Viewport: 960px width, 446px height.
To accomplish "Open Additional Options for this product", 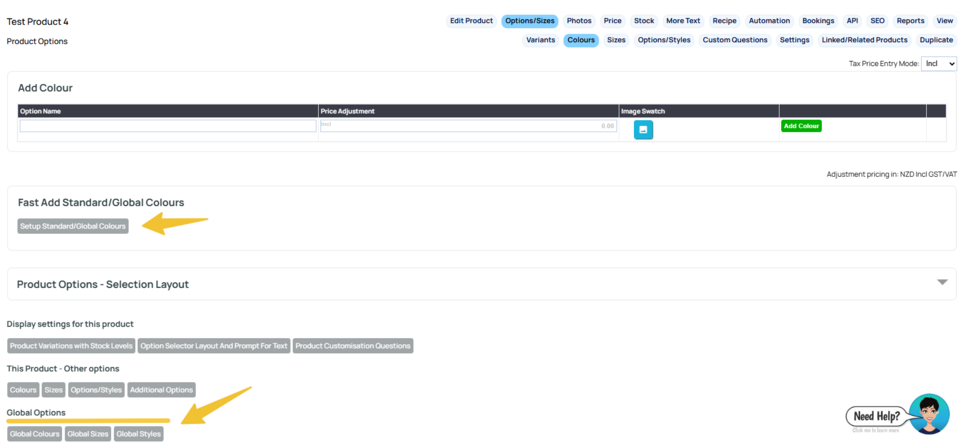I will (x=162, y=390).
